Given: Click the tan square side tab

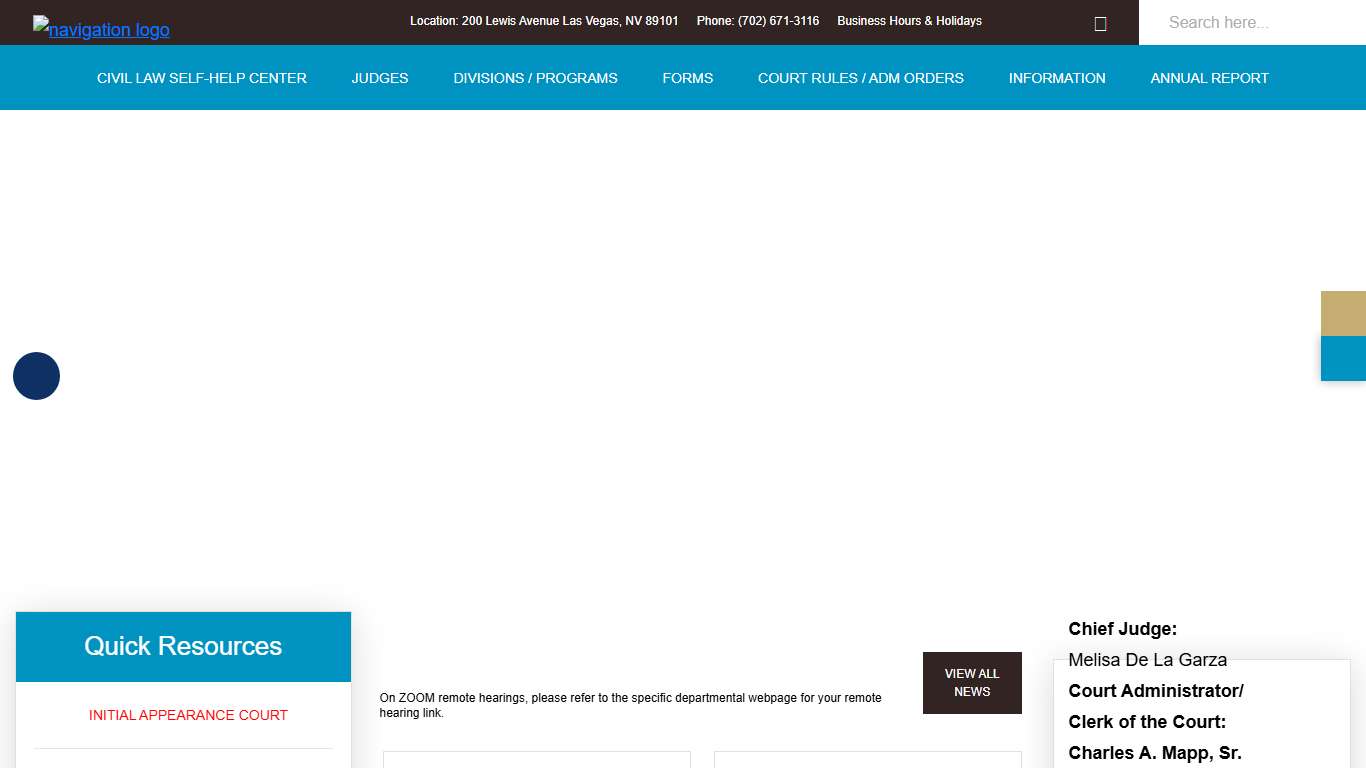Looking at the screenshot, I should tap(1343, 313).
